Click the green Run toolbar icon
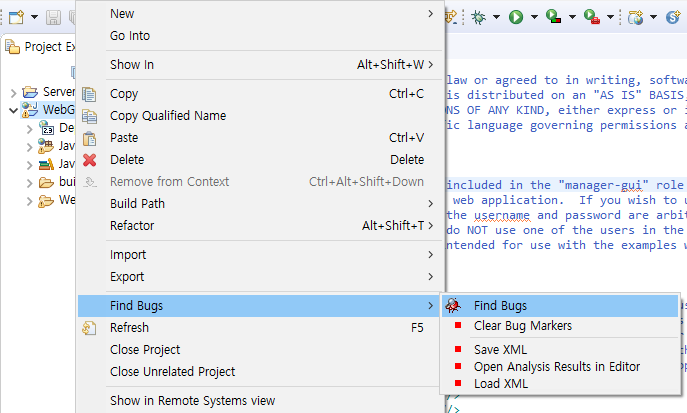The image size is (687, 413). tap(516, 17)
